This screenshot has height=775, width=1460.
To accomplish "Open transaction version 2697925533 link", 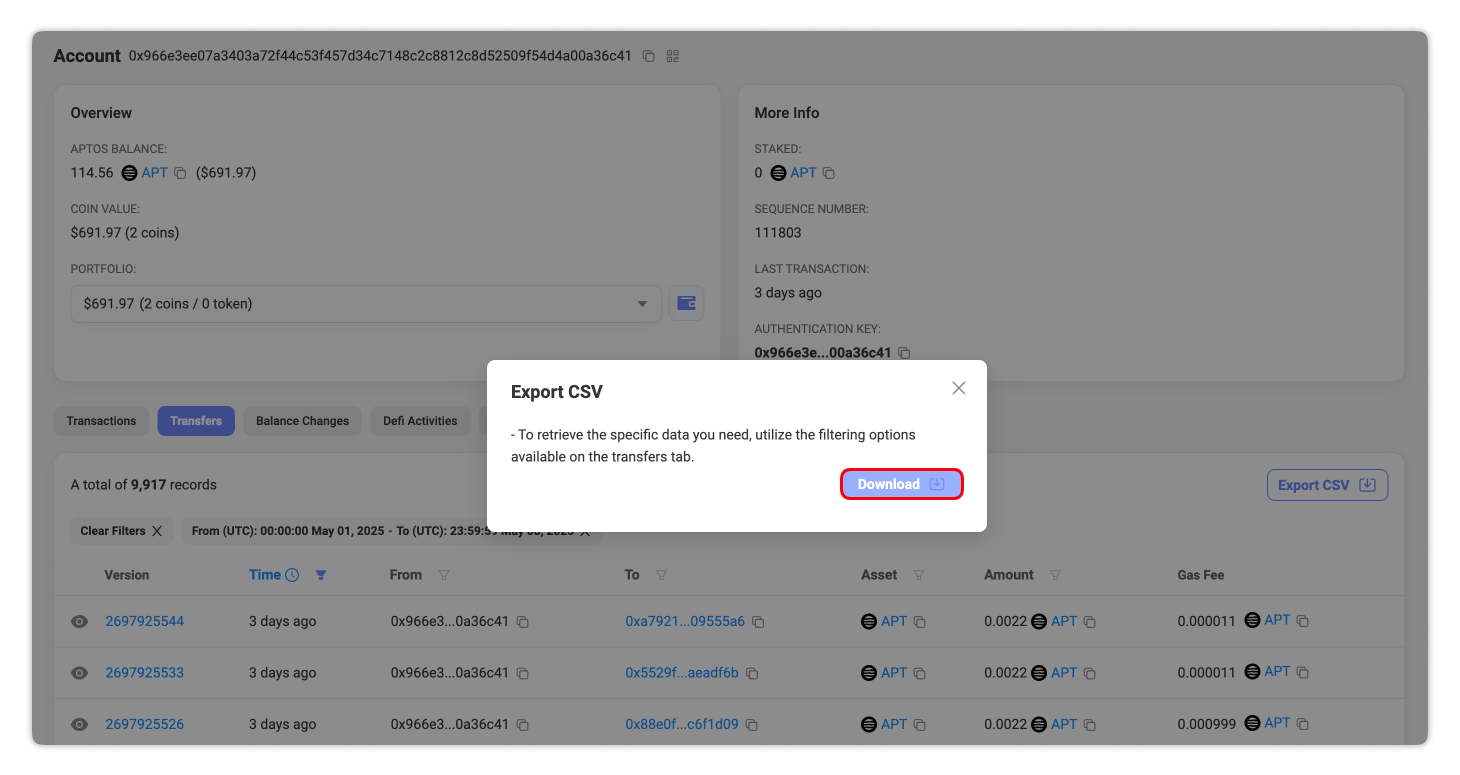I will [x=144, y=673].
